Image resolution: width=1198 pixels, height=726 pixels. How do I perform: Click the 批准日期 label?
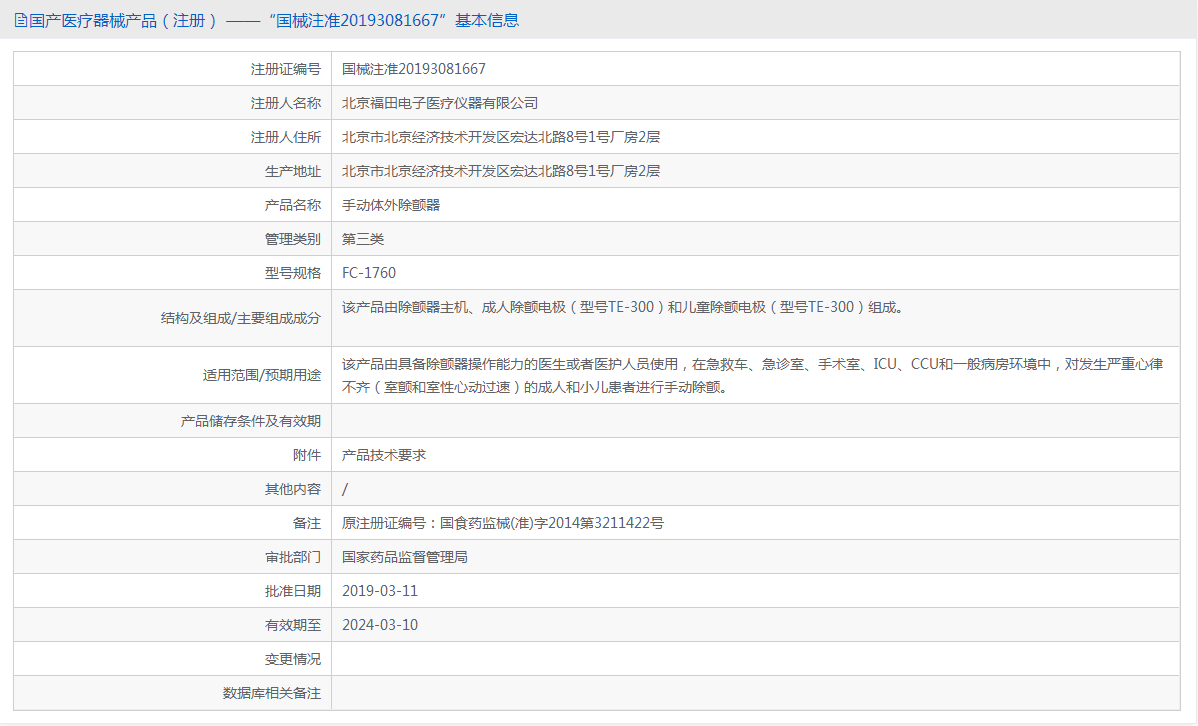pyautogui.click(x=293, y=591)
